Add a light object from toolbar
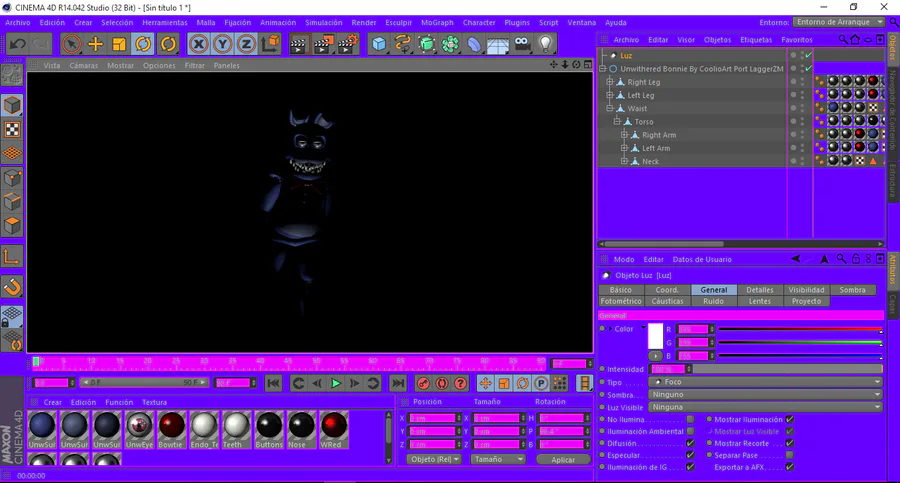 (545, 44)
